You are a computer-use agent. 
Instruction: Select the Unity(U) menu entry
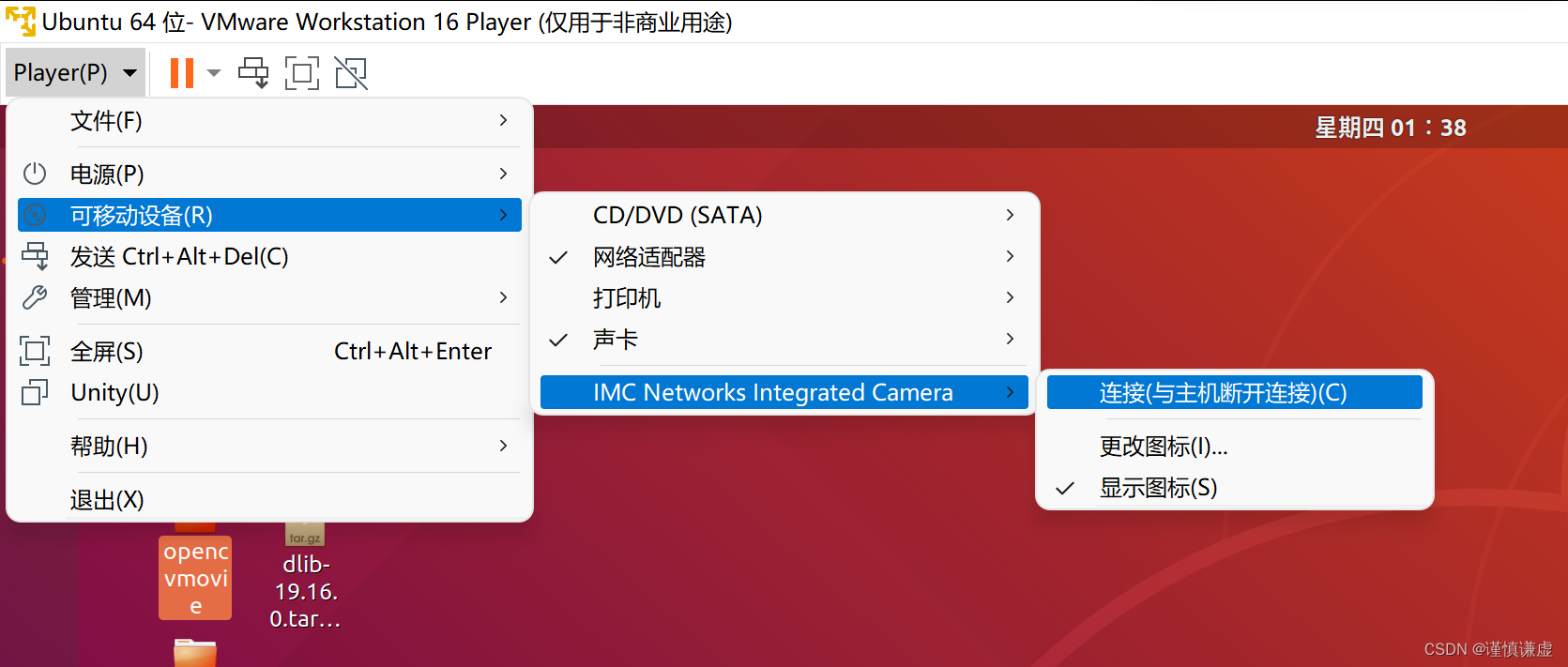pyautogui.click(x=269, y=392)
